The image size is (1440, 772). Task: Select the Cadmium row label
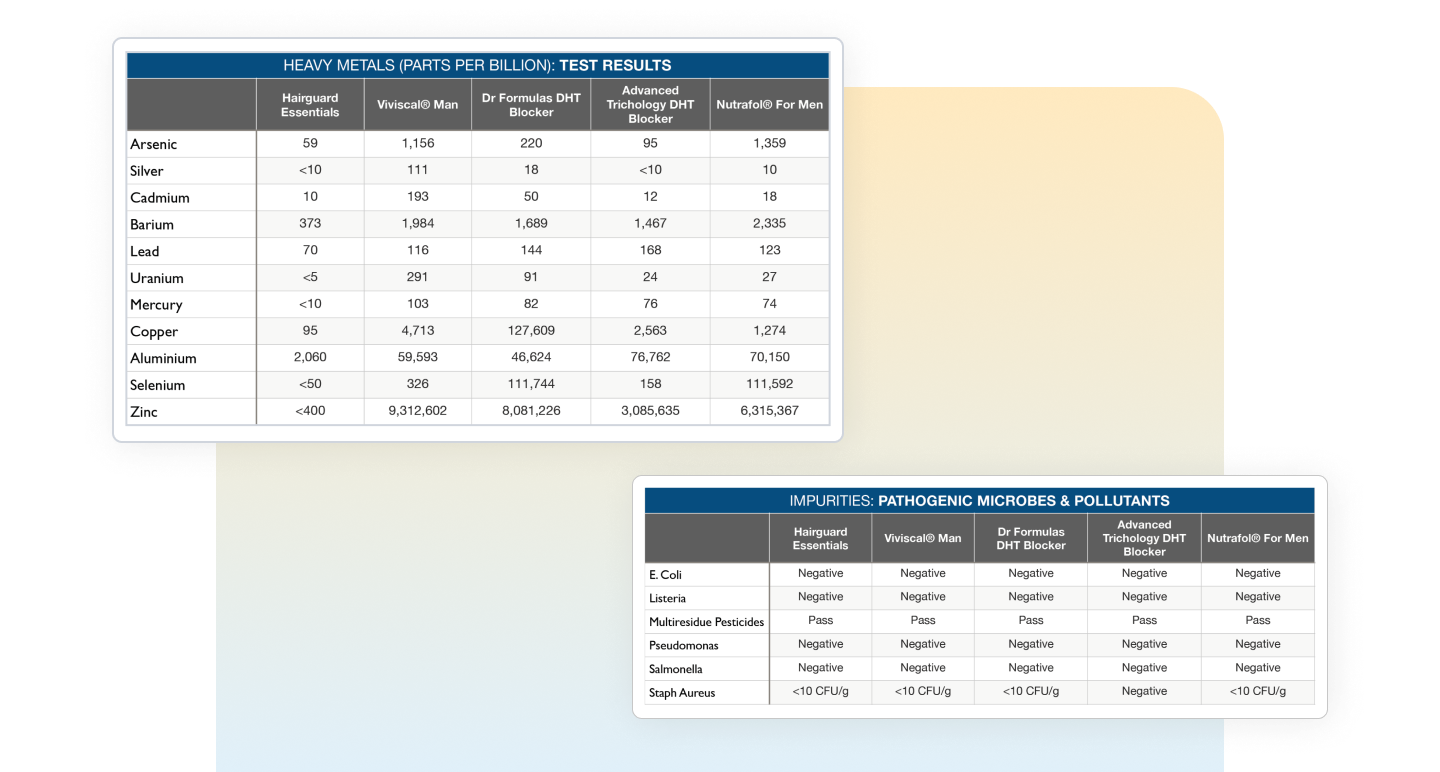tap(160, 198)
